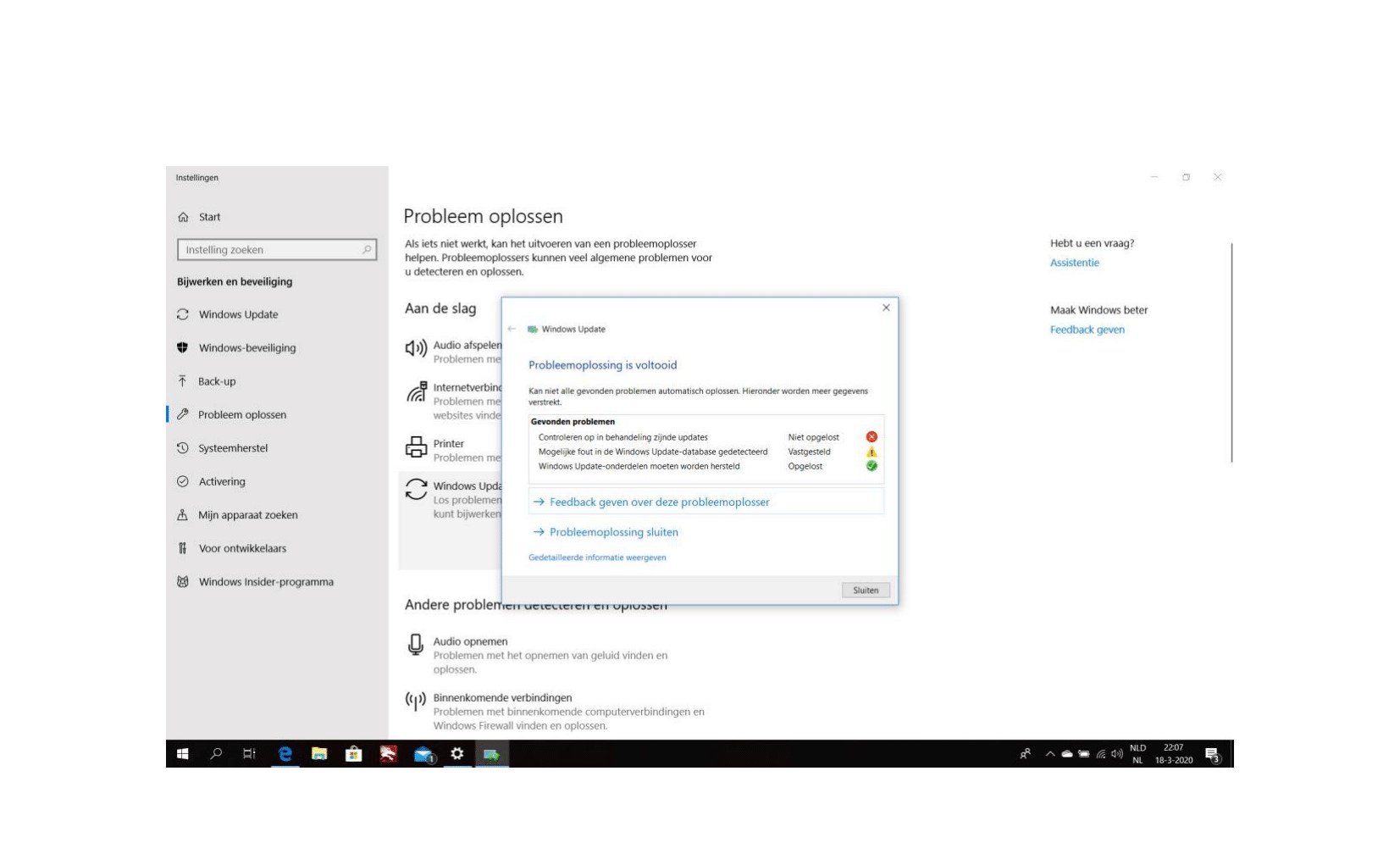Viewport: 1400px width, 843px height.
Task: Click the red error icon next to Niet opgelost
Action: coord(872,437)
